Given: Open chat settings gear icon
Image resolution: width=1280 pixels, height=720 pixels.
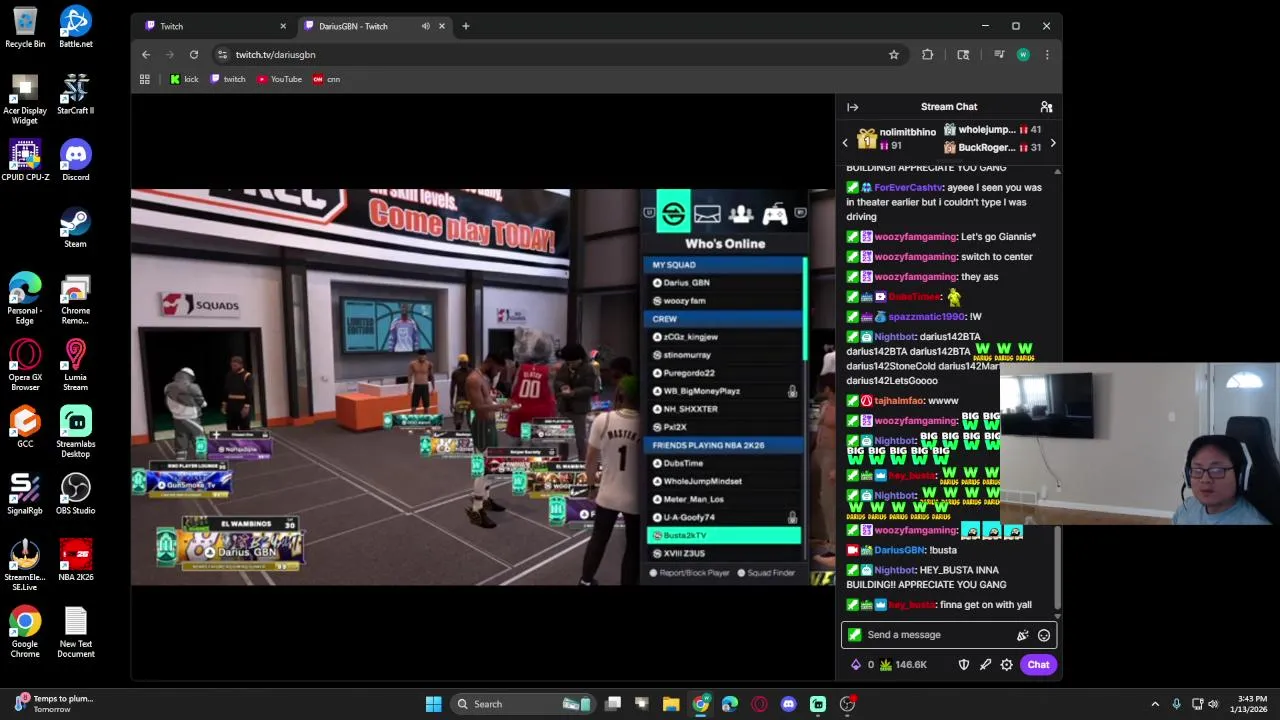Looking at the screenshot, I should click(1007, 665).
